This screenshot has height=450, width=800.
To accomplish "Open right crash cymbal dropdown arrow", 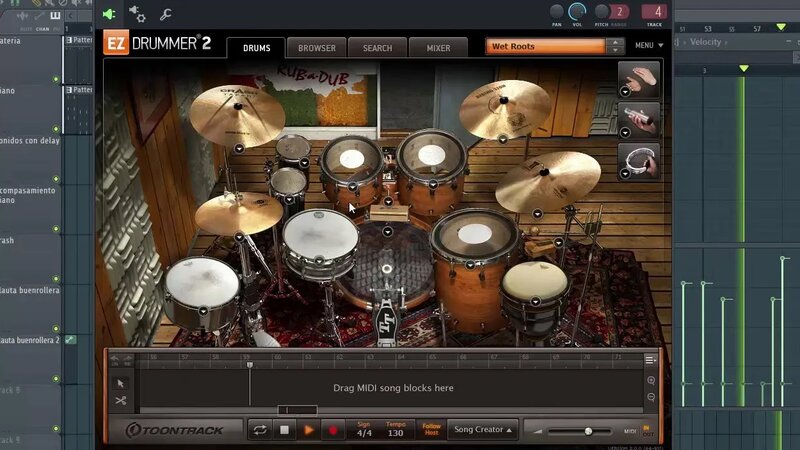I will pos(503,139).
